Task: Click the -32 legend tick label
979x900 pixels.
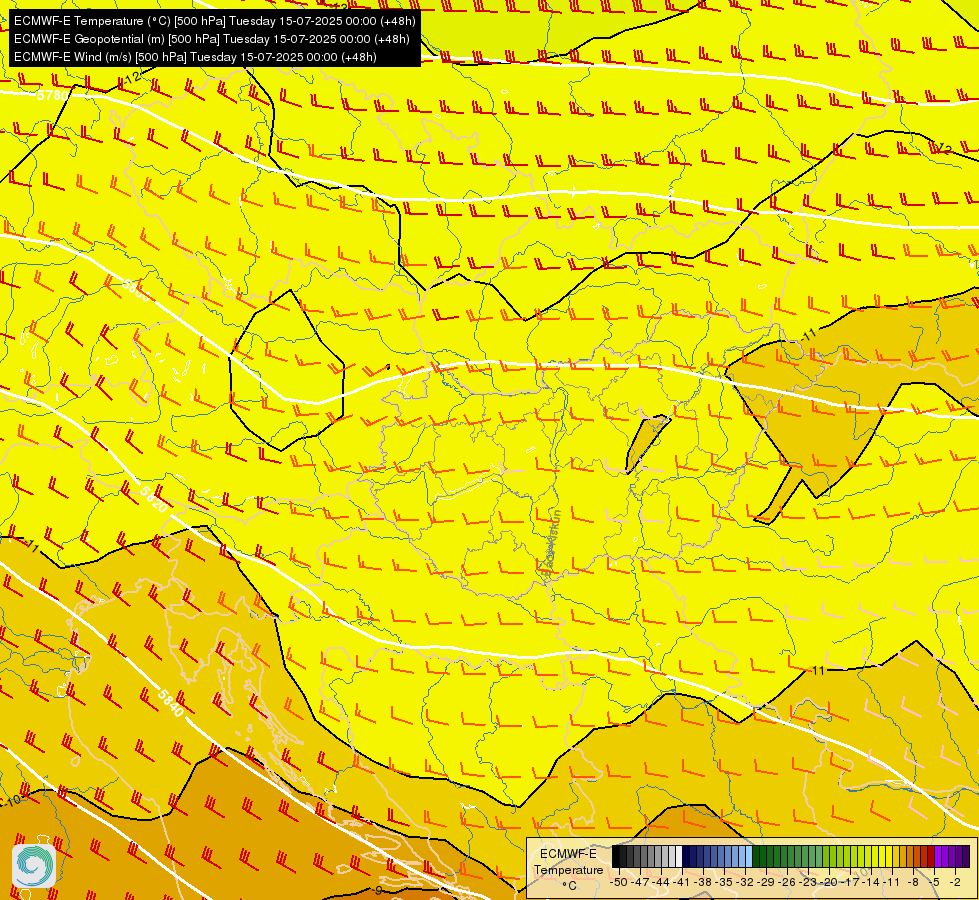Action: [x=745, y=883]
